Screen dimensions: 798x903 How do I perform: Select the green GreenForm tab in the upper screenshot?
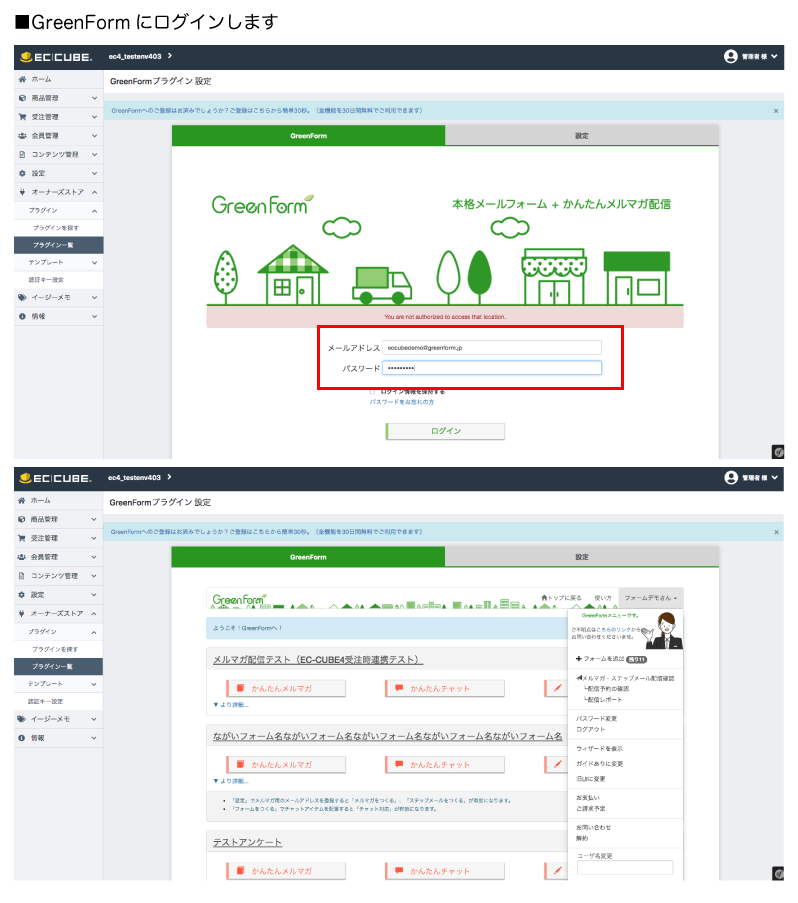coord(309,136)
